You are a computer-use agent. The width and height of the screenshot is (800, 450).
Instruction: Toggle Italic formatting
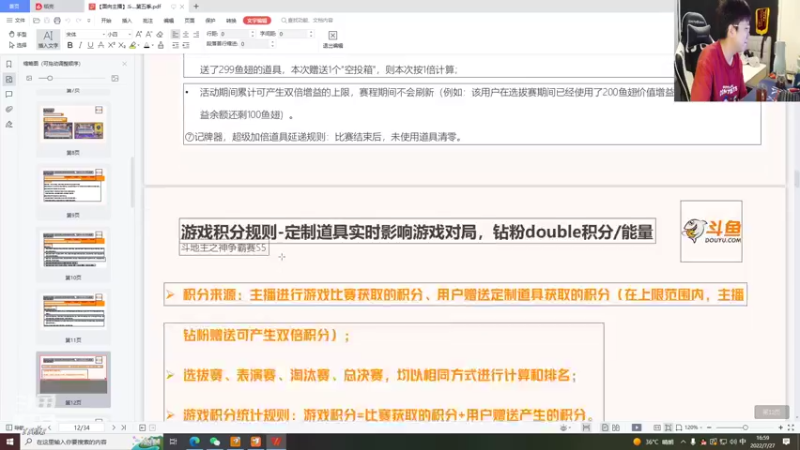click(80, 45)
